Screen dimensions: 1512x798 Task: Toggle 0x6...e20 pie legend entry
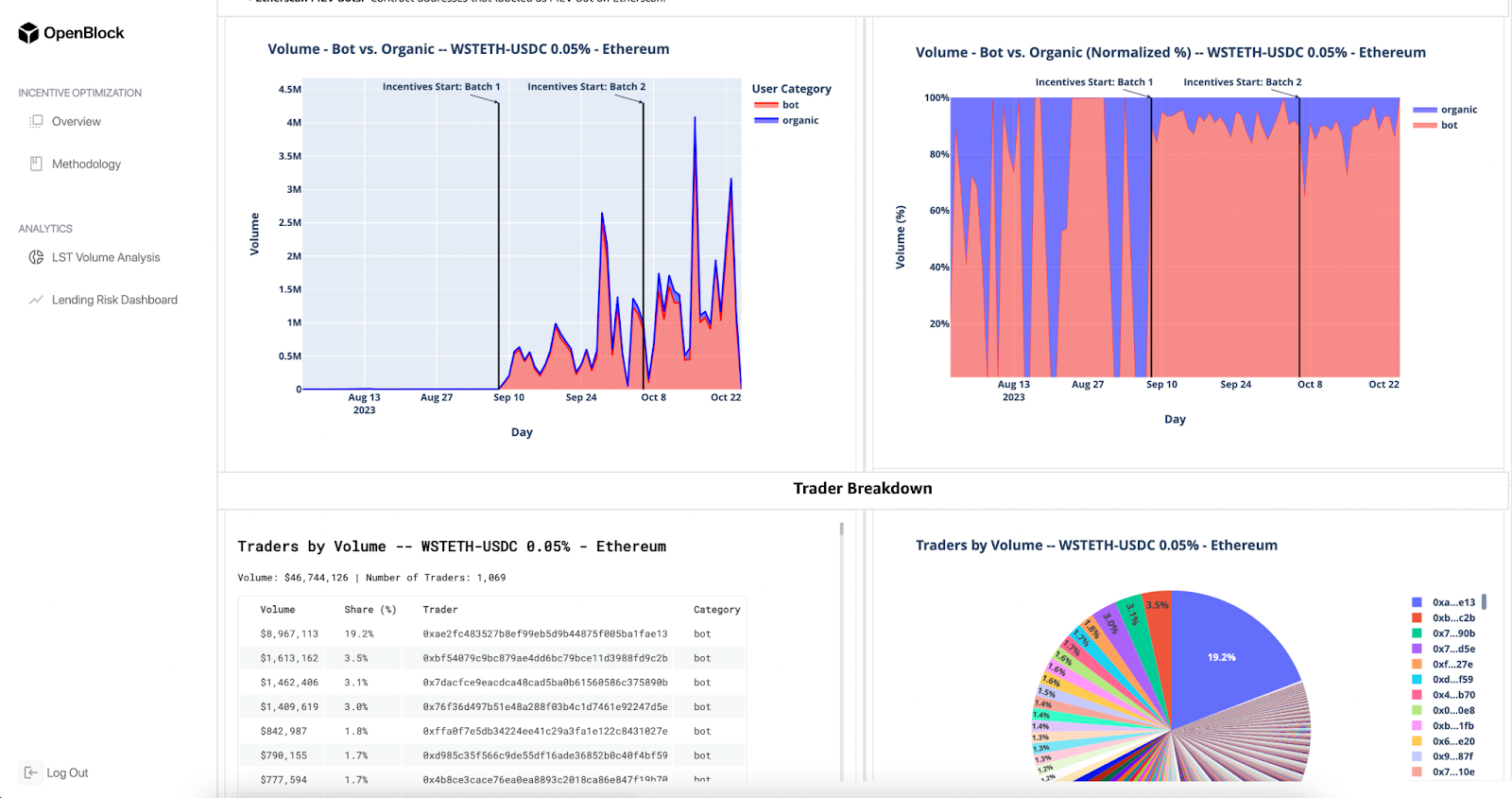[x=1443, y=741]
